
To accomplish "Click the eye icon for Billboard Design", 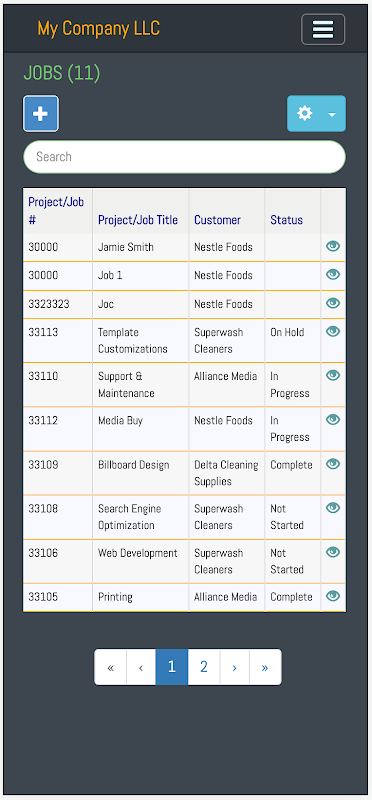I will (x=333, y=464).
